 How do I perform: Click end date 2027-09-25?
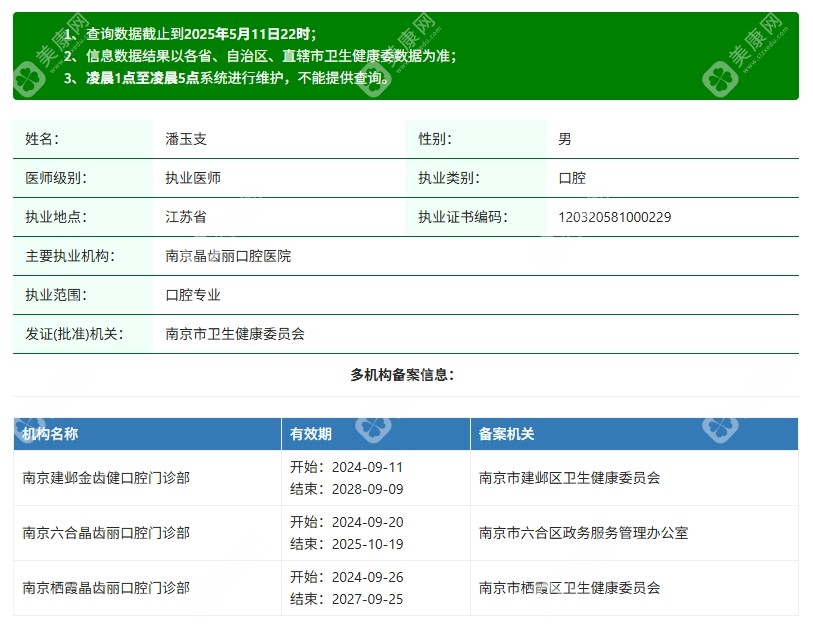click(x=367, y=599)
